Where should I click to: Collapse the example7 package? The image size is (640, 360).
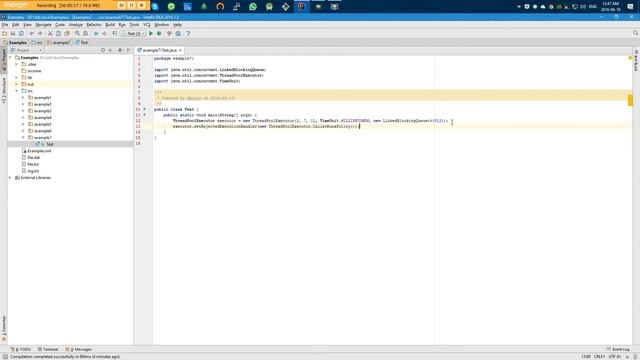[23, 138]
